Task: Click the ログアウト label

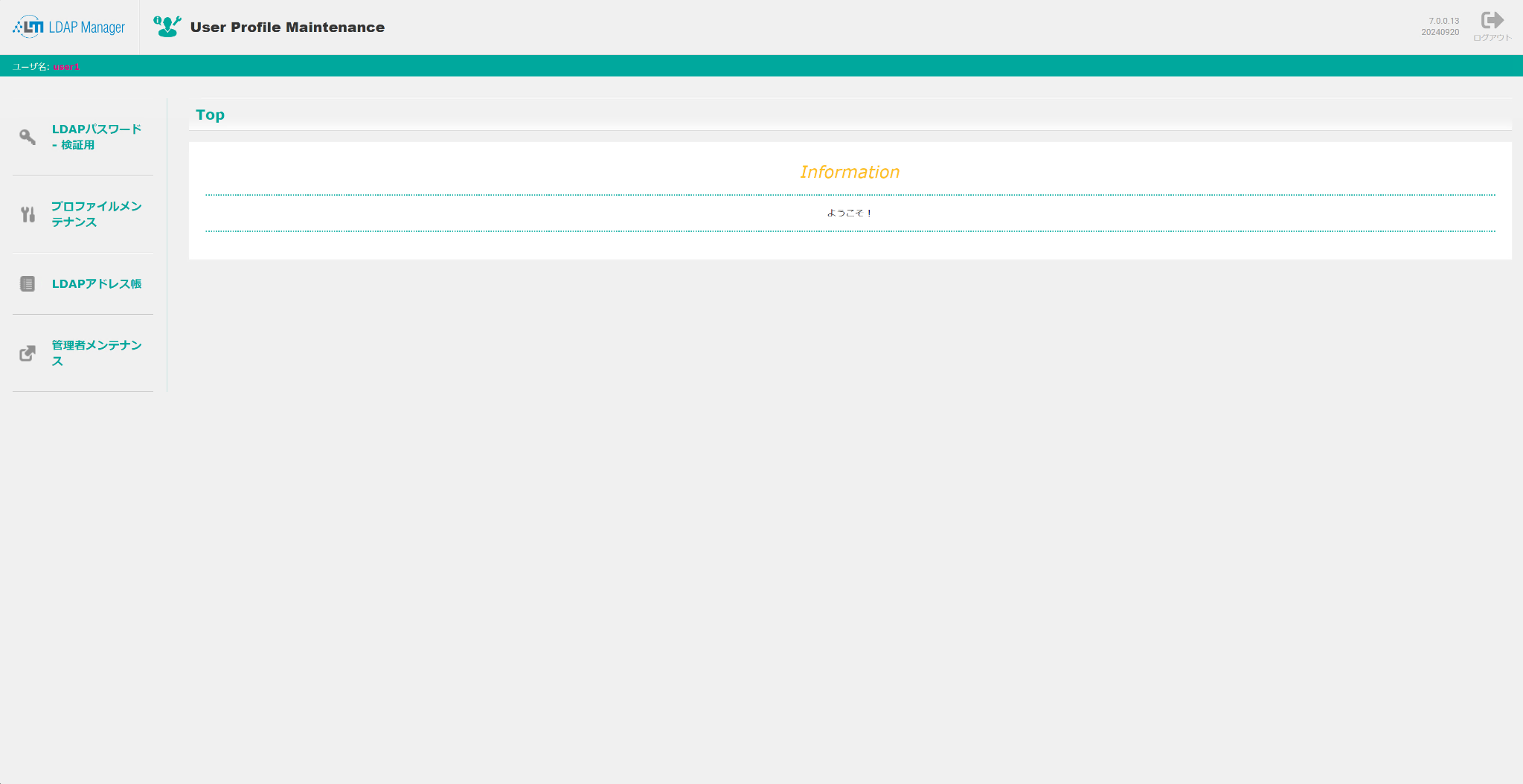Action: tap(1492, 38)
